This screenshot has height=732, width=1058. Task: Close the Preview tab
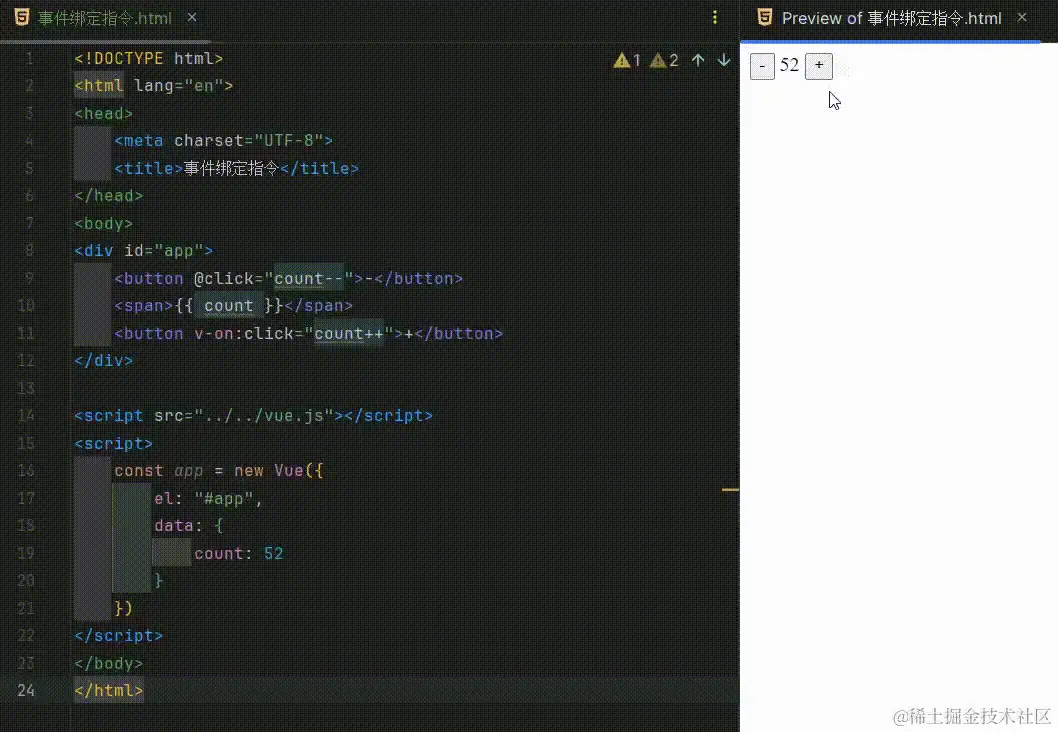coord(1022,18)
